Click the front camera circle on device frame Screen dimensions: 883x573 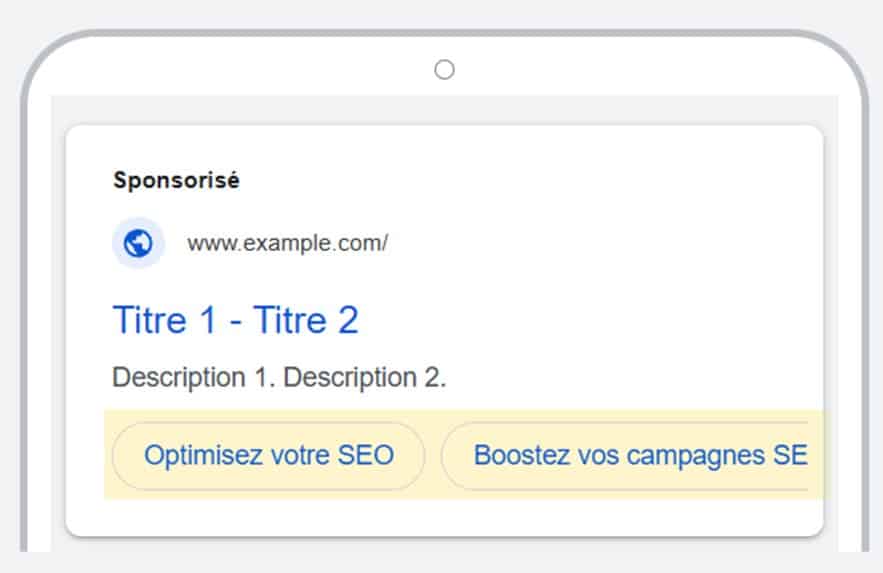[444, 70]
